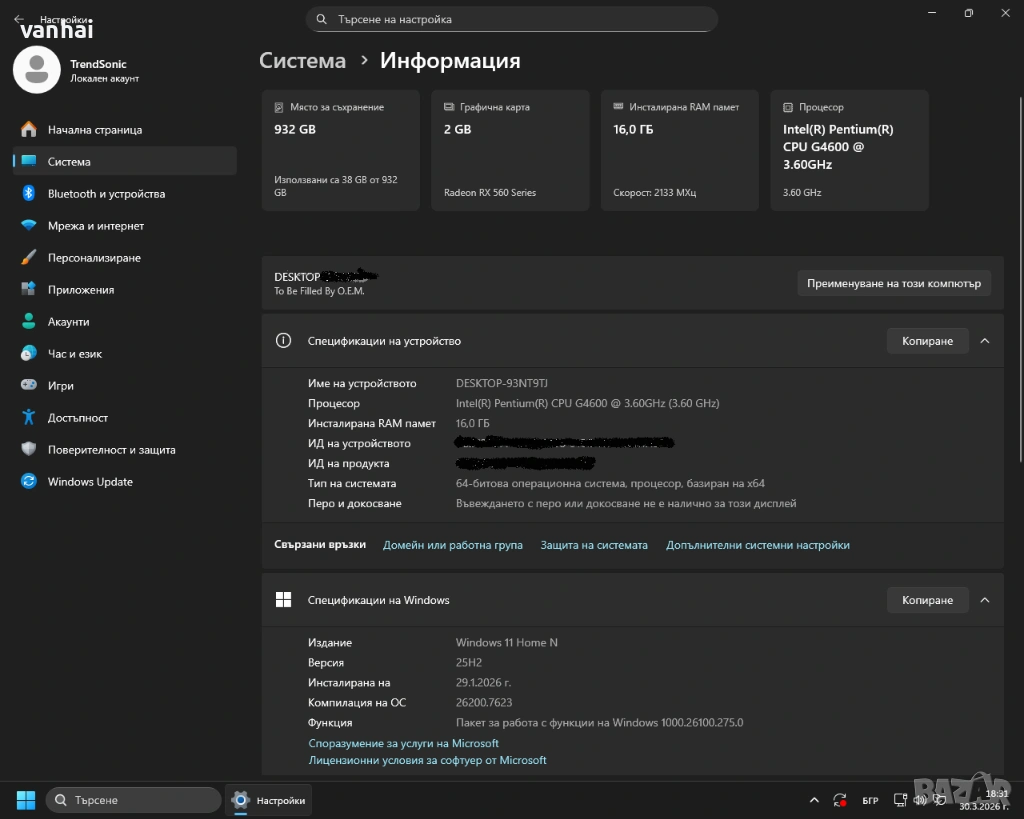Open Windows Update page
This screenshot has width=1024, height=819.
90,482
